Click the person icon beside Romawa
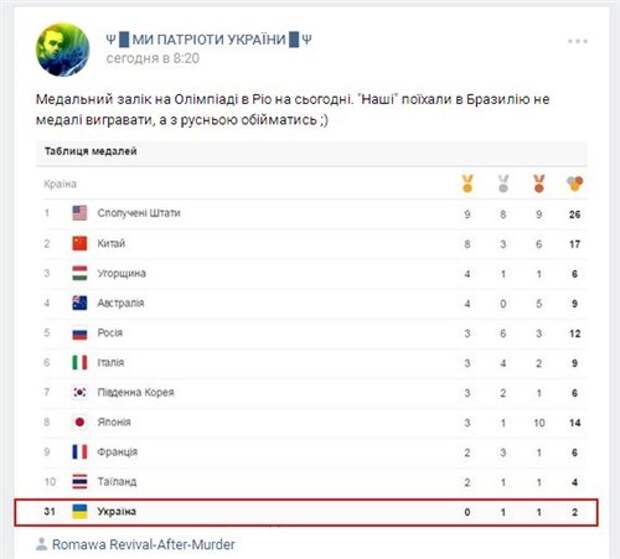The width and height of the screenshot is (620, 559). [41, 544]
